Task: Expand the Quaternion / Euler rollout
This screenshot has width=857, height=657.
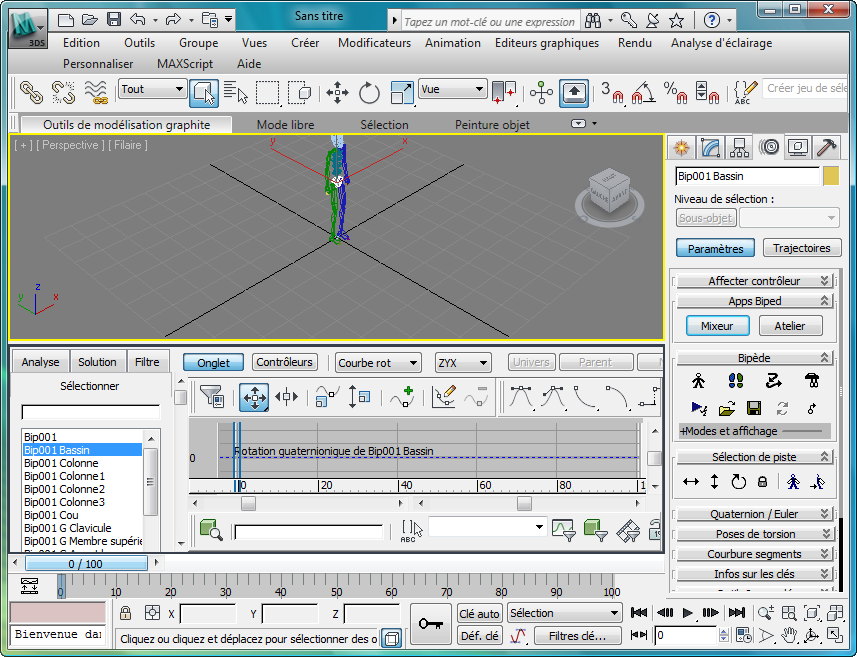Action: pos(753,514)
